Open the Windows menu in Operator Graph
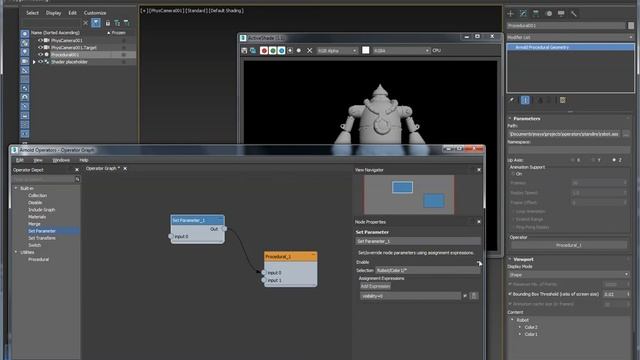 (61, 160)
